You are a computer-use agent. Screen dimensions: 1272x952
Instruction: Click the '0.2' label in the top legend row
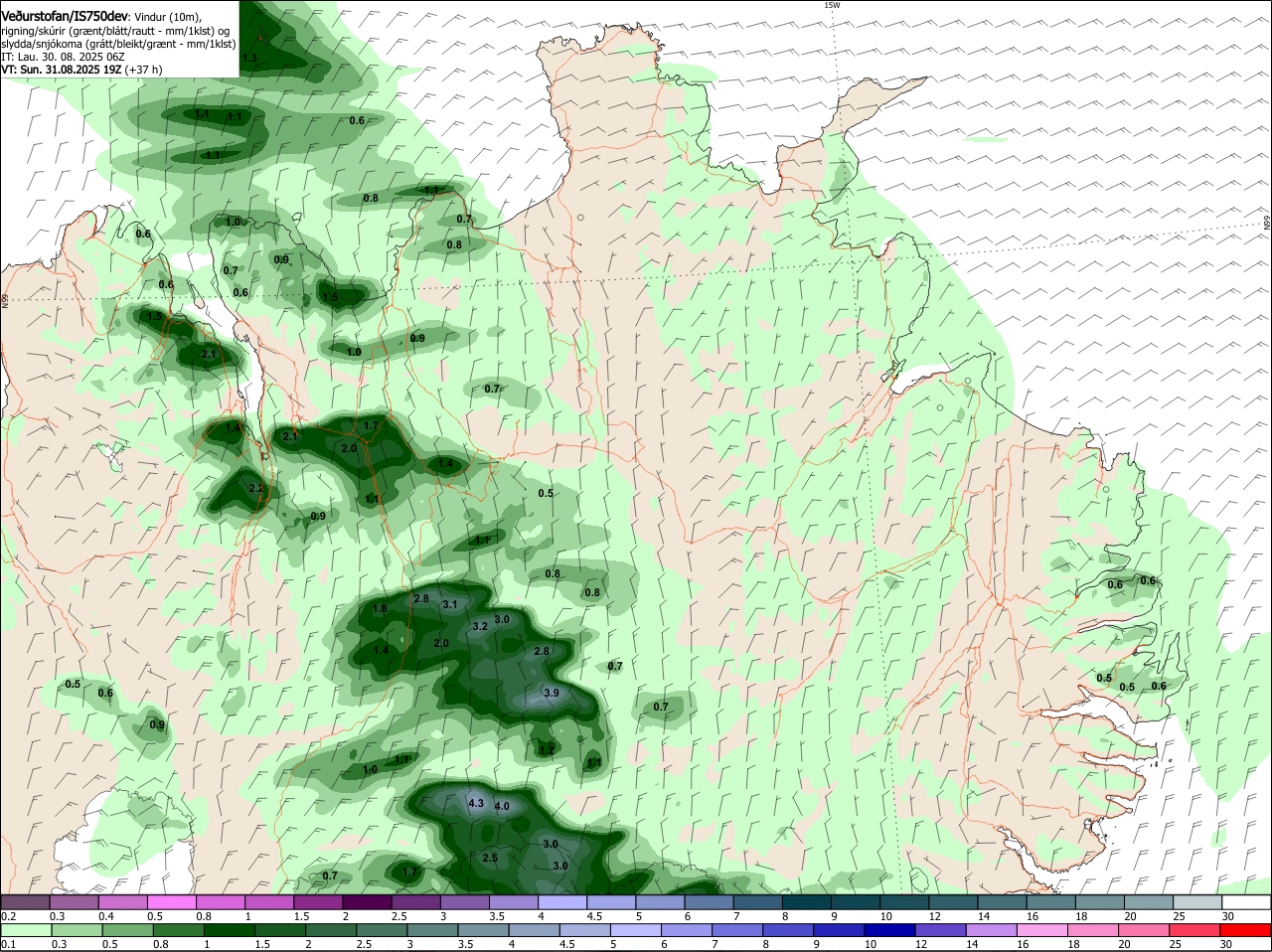[8, 916]
